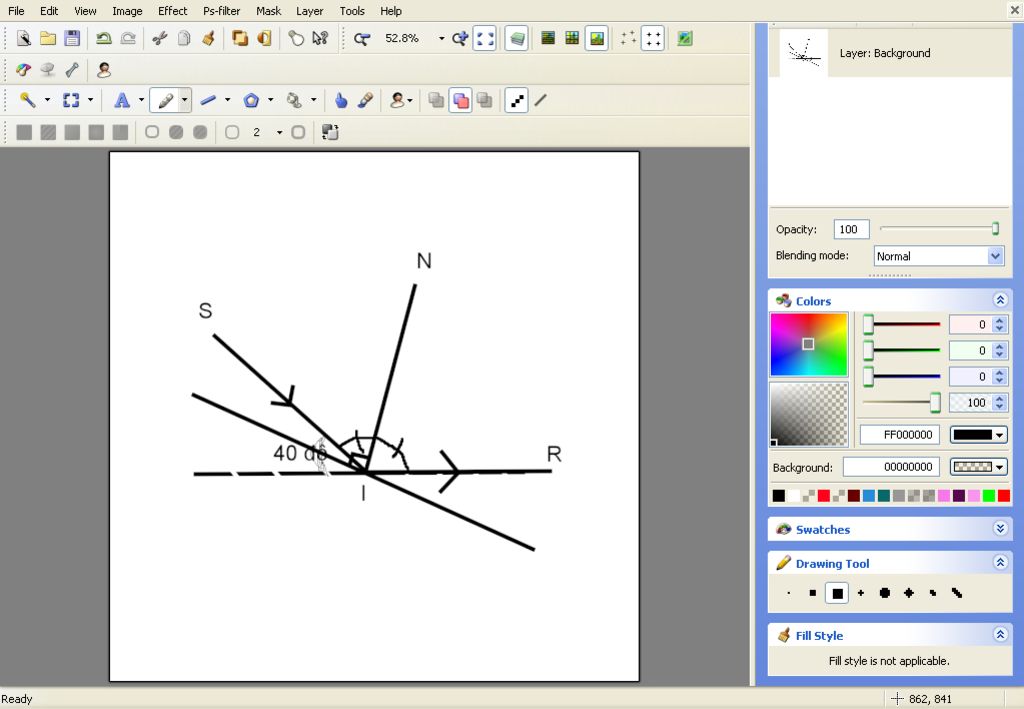Undo the last action

click(x=103, y=39)
